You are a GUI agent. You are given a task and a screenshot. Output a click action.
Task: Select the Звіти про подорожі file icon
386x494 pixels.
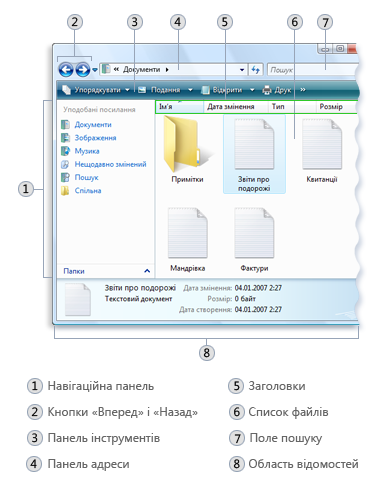254,144
